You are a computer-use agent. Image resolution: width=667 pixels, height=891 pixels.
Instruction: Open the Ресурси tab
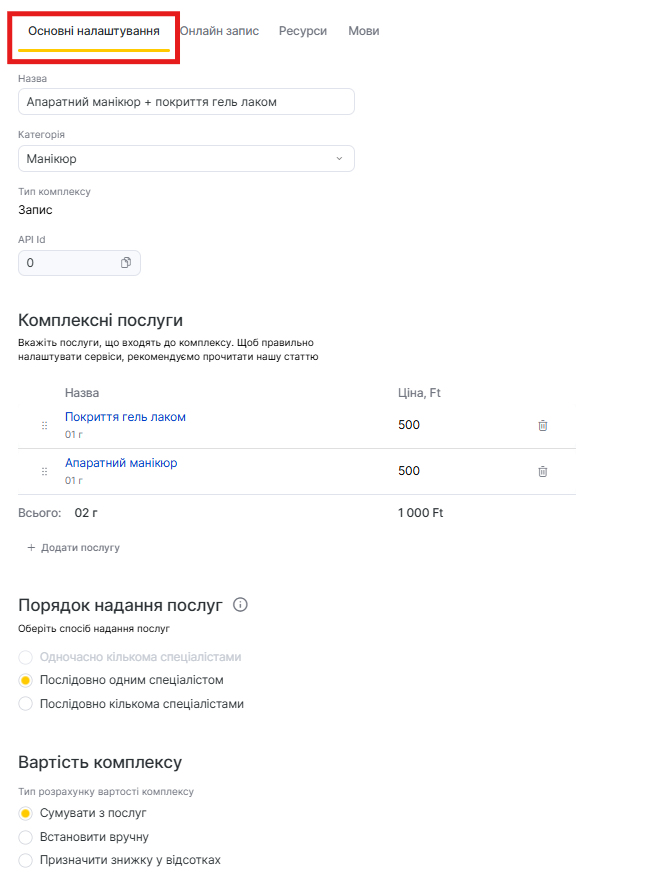pyautogui.click(x=303, y=31)
